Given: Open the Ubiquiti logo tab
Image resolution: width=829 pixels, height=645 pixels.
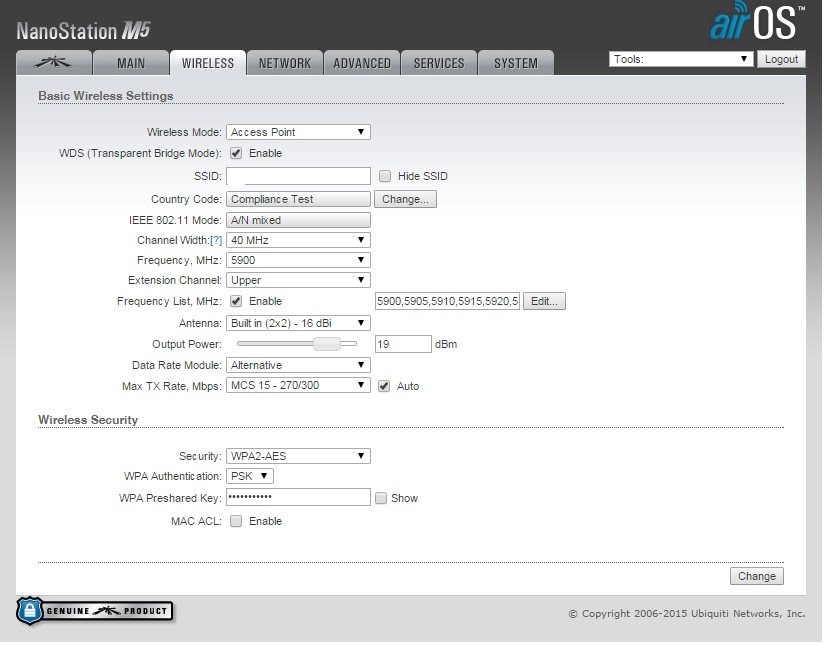Looking at the screenshot, I should 53,63.
